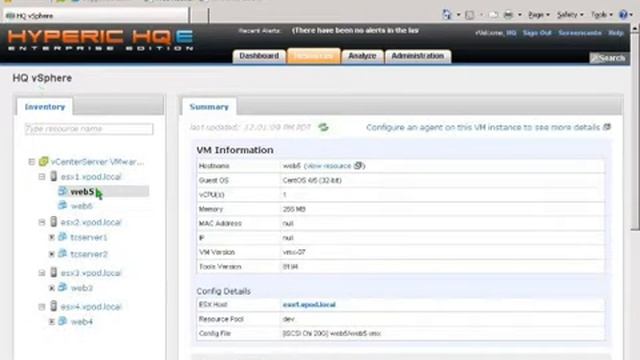Image resolution: width=640 pixels, height=360 pixels.
Task: Focus the resource name filter field
Action: coord(89,129)
